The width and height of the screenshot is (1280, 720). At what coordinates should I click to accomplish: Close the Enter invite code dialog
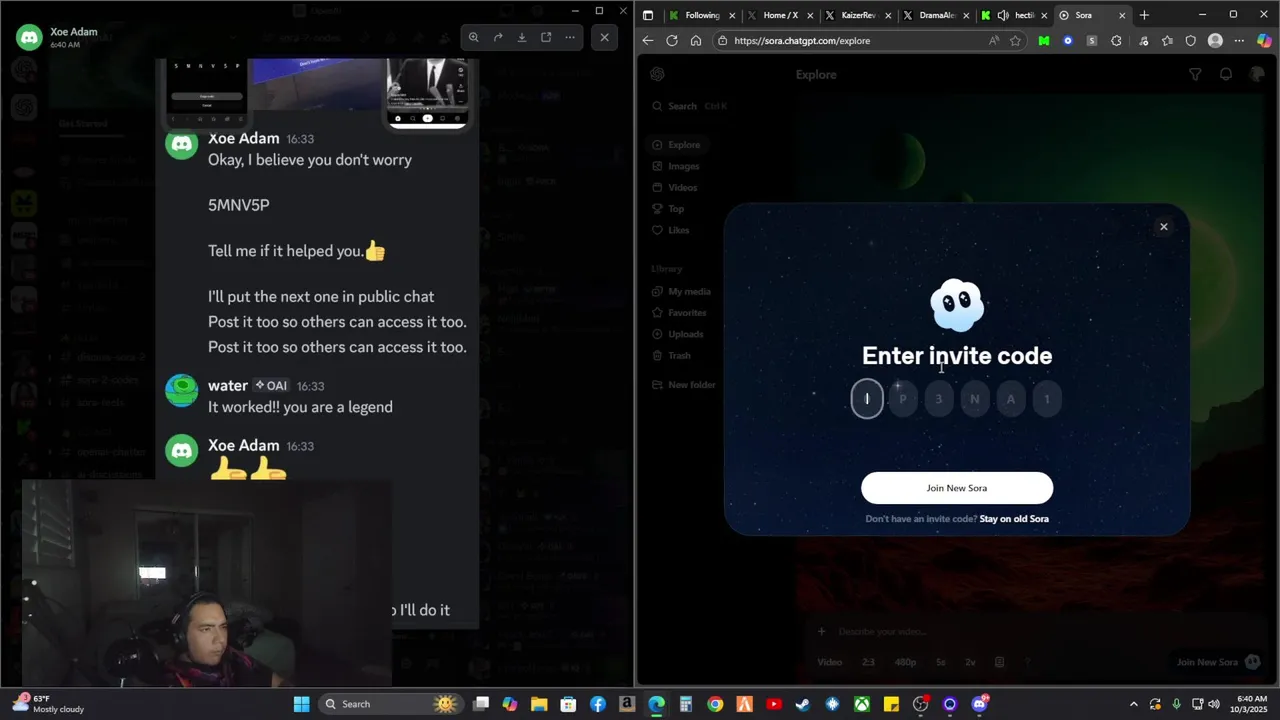(1163, 226)
